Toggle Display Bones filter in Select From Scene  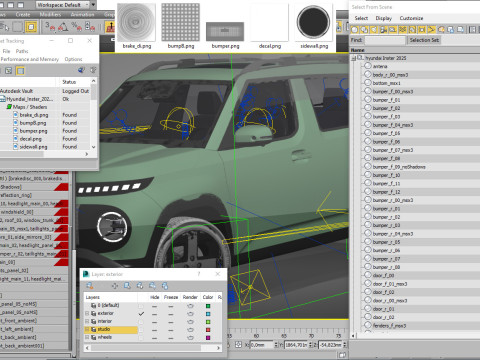tap(431, 30)
